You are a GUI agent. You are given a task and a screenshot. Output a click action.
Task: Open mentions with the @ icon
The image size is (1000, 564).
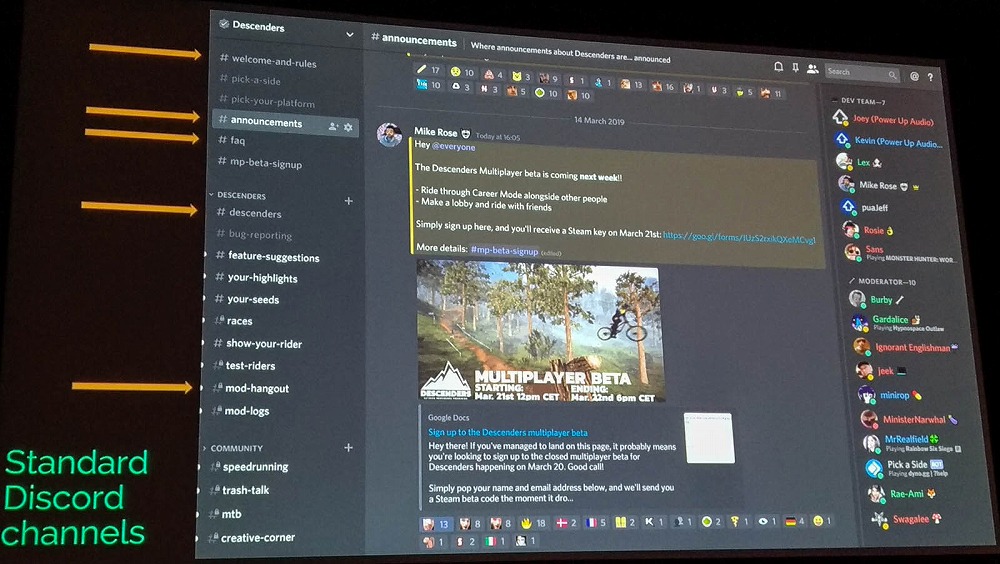point(915,76)
